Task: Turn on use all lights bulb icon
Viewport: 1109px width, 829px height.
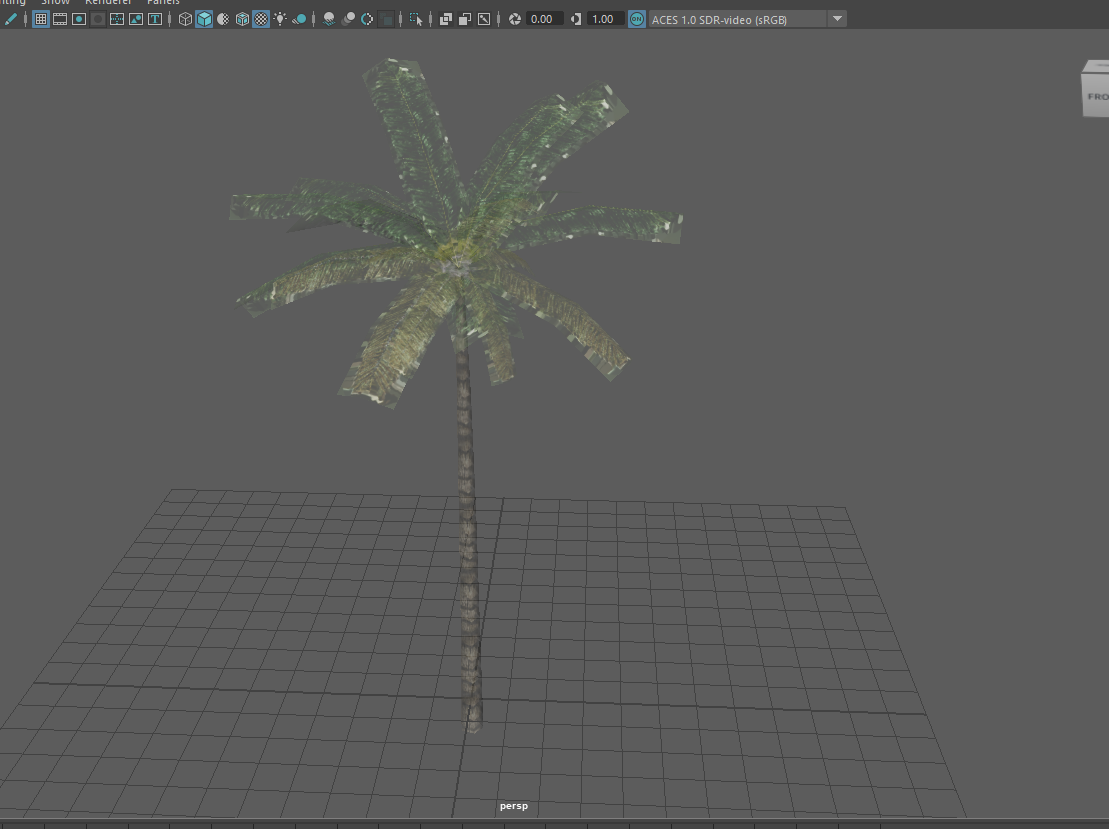Action: 280,19
